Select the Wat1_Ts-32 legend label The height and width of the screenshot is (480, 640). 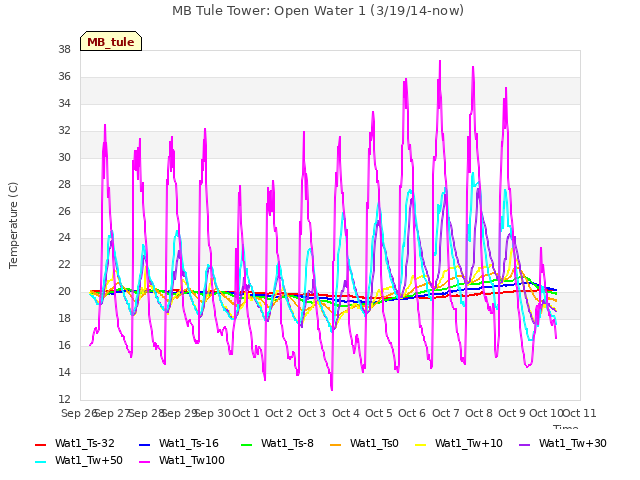point(84,443)
